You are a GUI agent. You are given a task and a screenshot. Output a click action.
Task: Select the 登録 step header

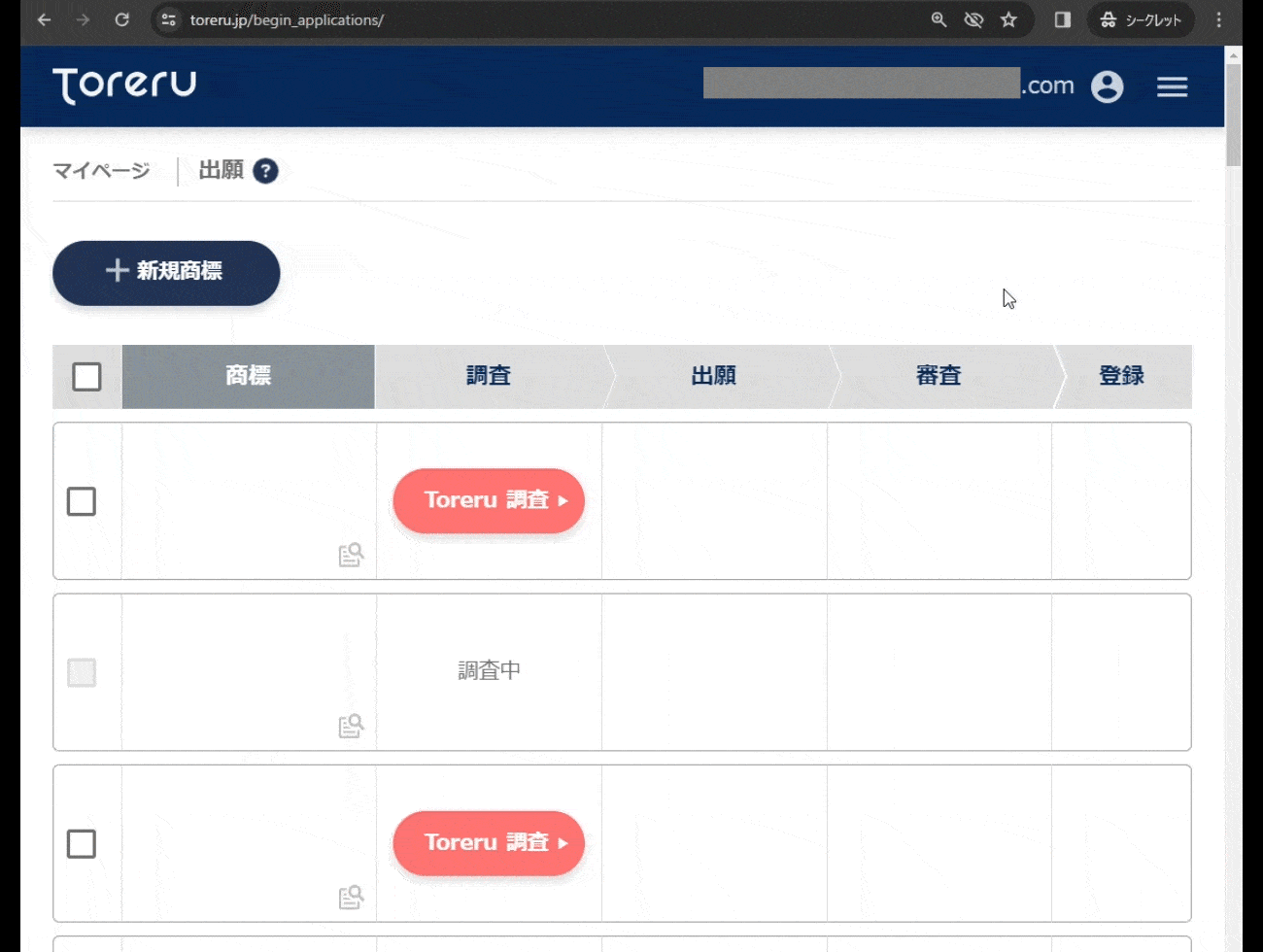pyautogui.click(x=1122, y=376)
